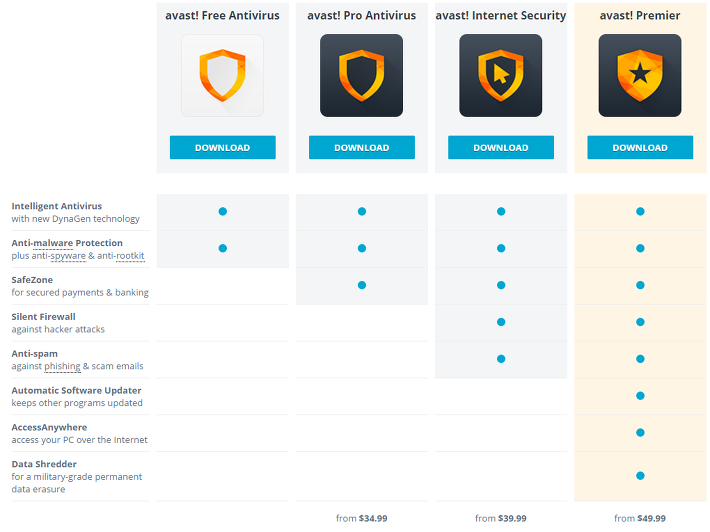Click 'keeps other programs updated' description
Image resolution: width=710 pixels, height=532 pixels.
pos(77,403)
